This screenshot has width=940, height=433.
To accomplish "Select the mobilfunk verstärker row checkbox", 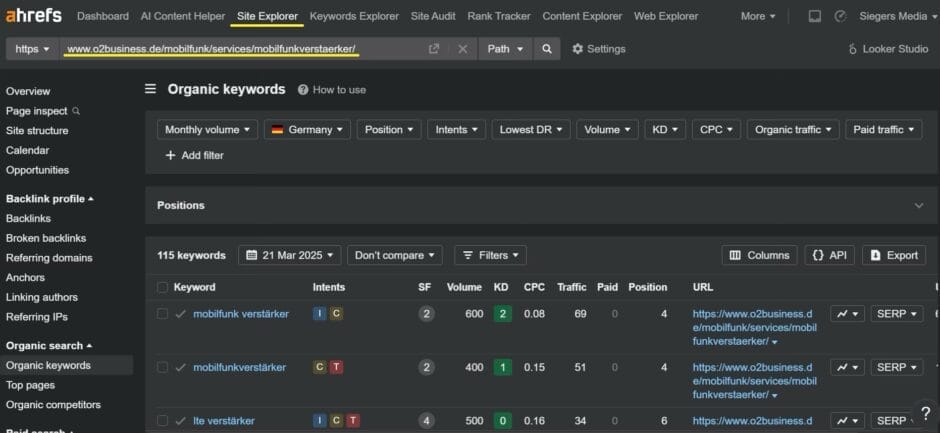I will coord(162,313).
